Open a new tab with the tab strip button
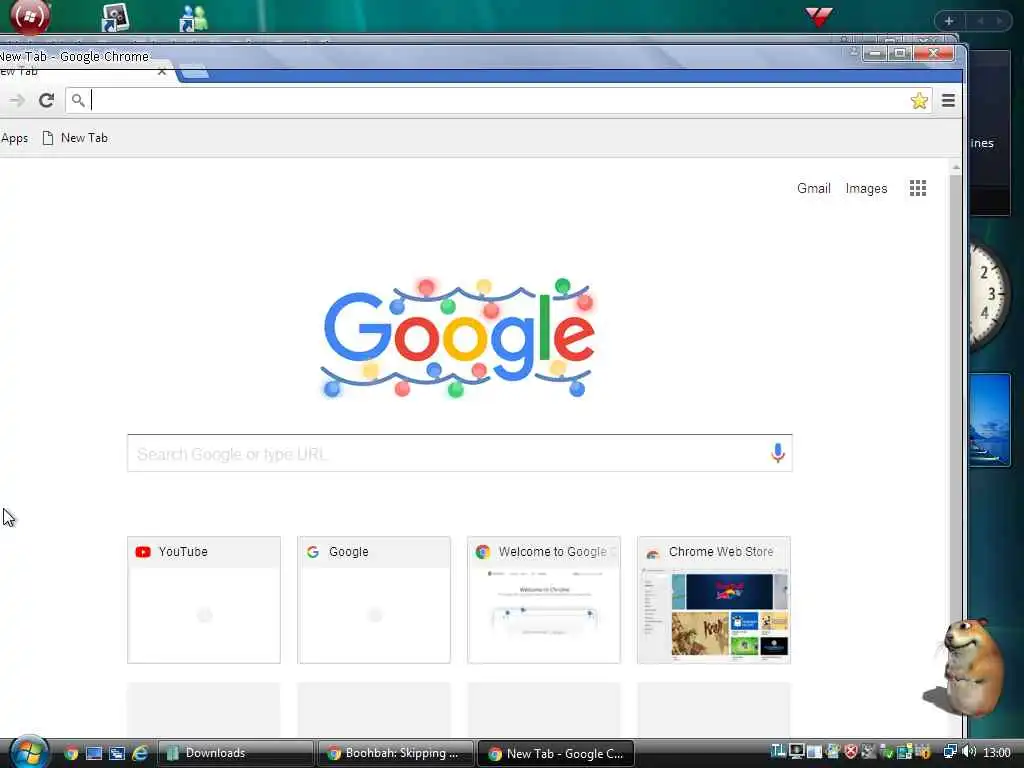1024x768 pixels. click(x=193, y=71)
